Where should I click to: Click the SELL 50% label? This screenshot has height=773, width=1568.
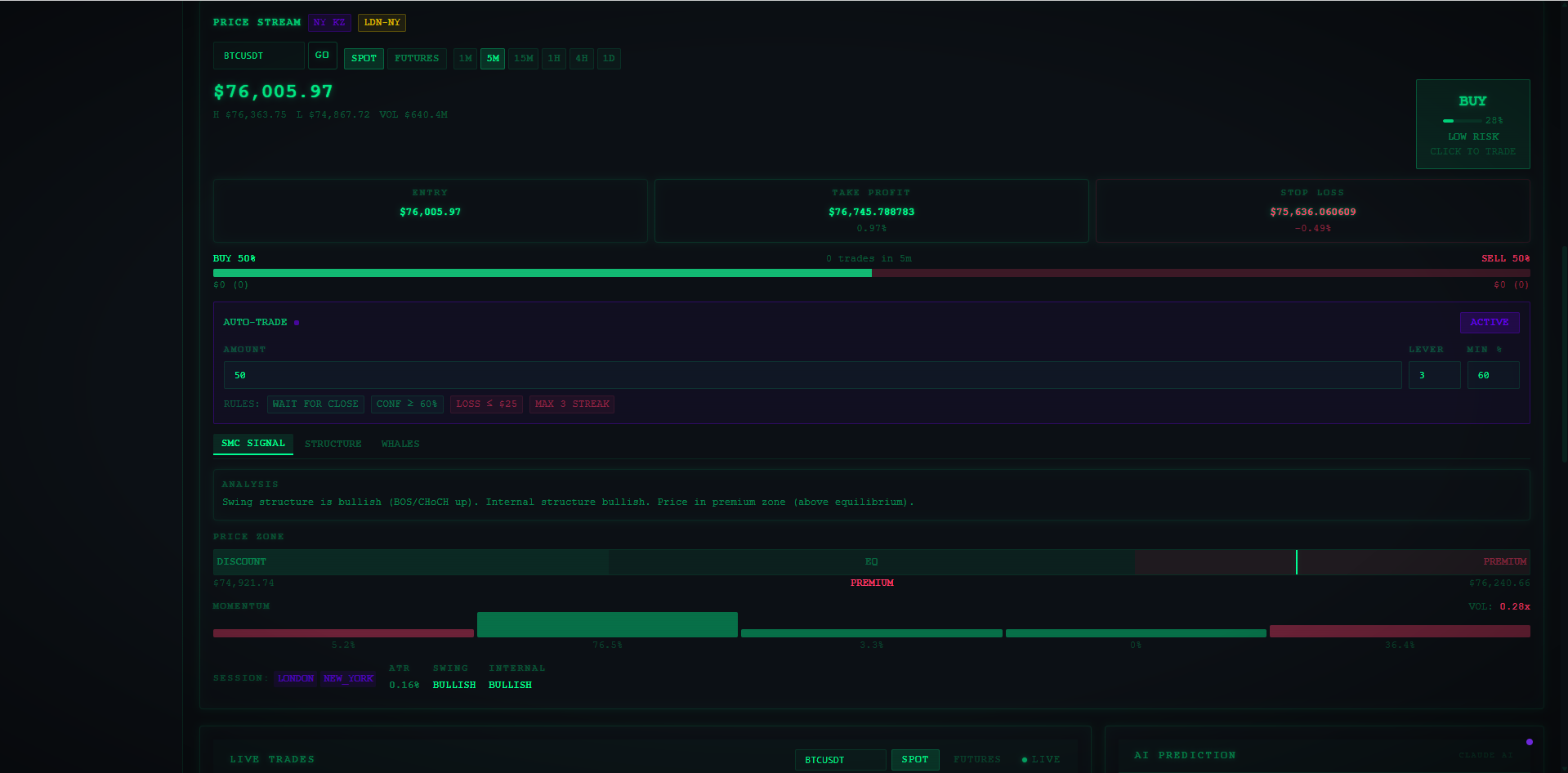coord(1505,258)
